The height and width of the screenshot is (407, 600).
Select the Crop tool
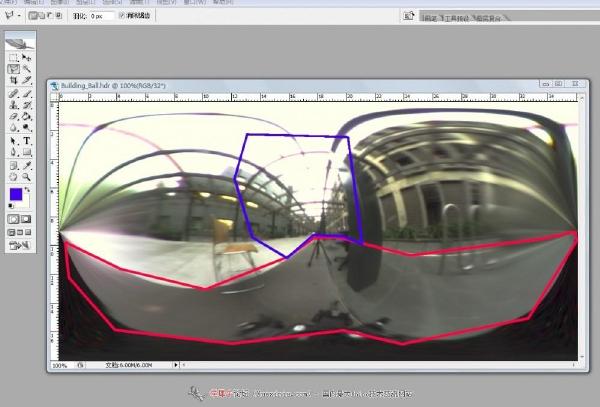[x=14, y=80]
